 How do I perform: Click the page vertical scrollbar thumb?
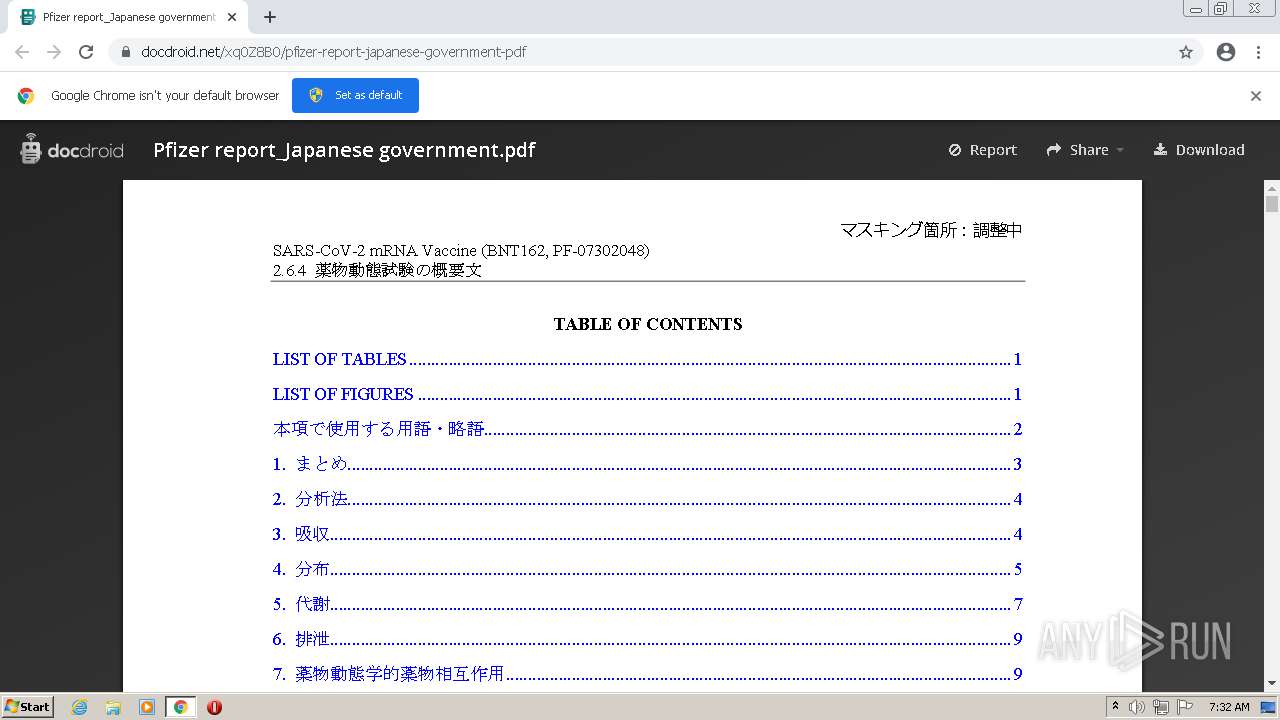(1272, 204)
